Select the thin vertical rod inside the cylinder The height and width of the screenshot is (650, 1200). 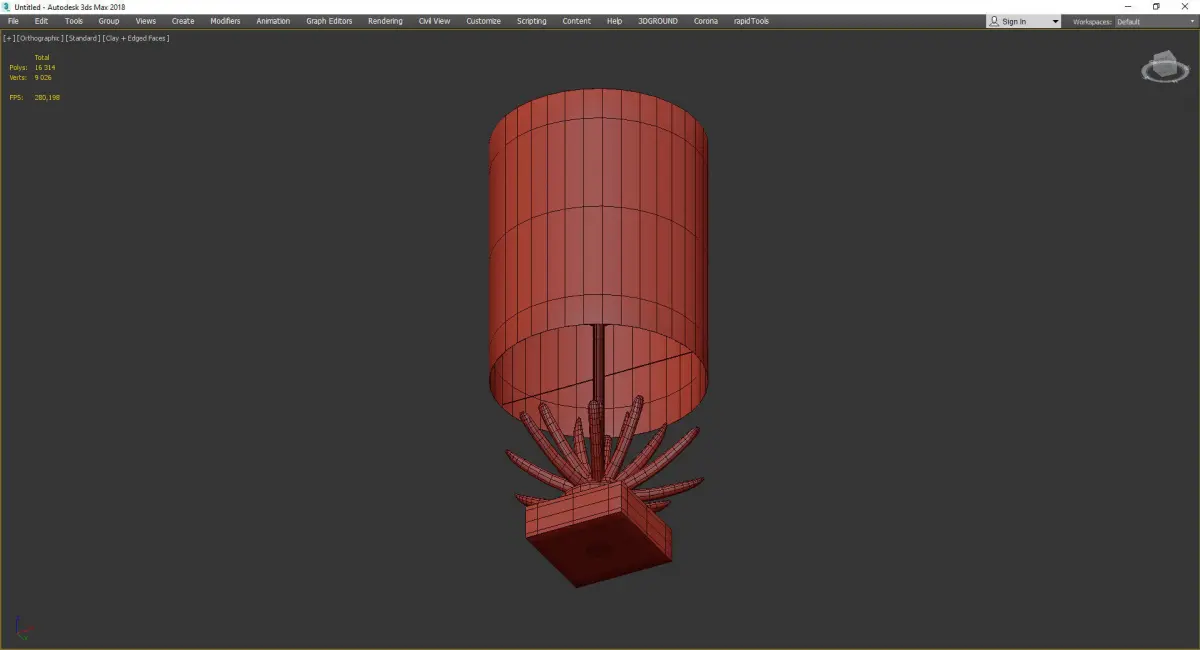(x=597, y=362)
